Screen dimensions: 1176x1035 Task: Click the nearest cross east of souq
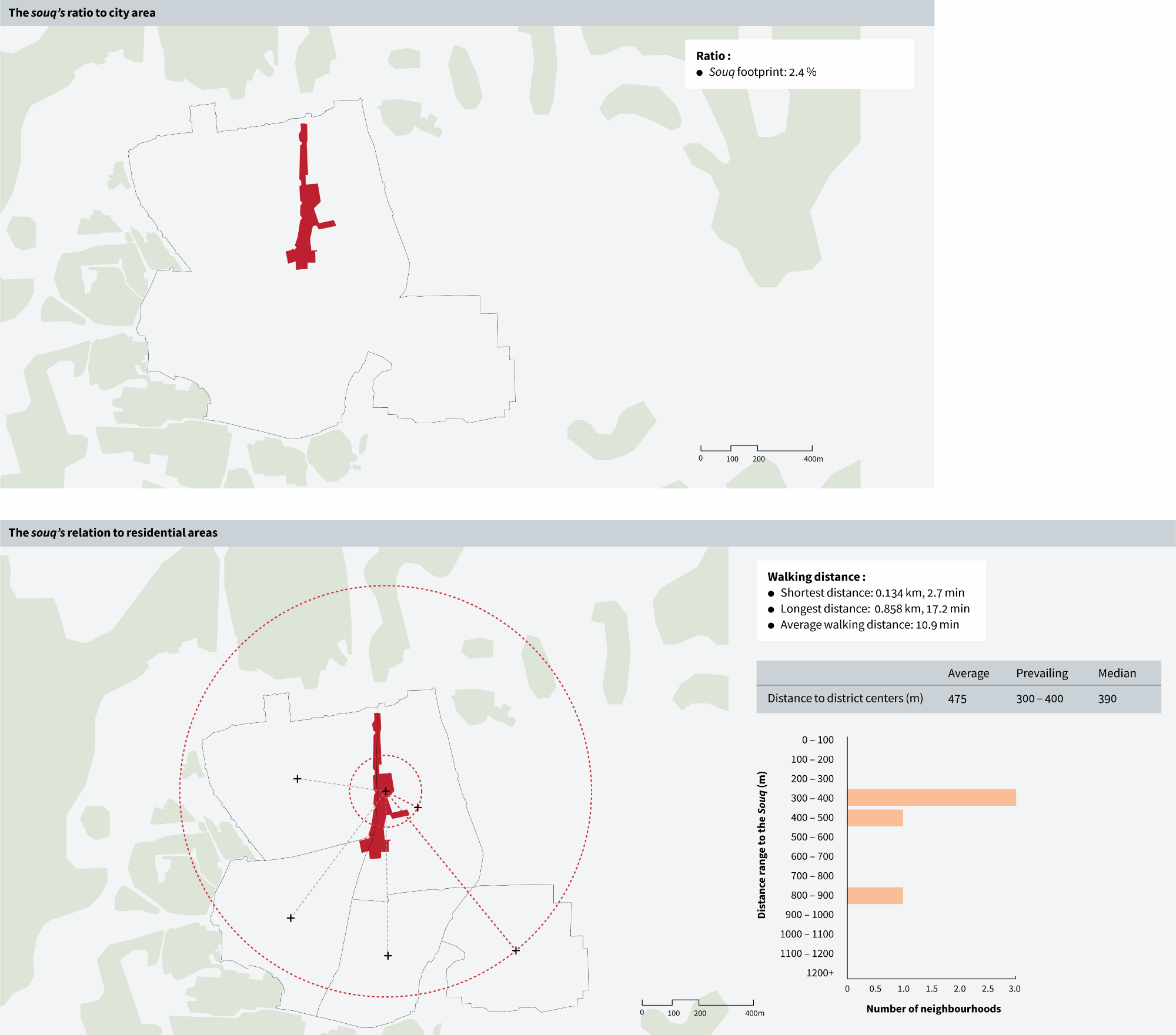click(417, 808)
